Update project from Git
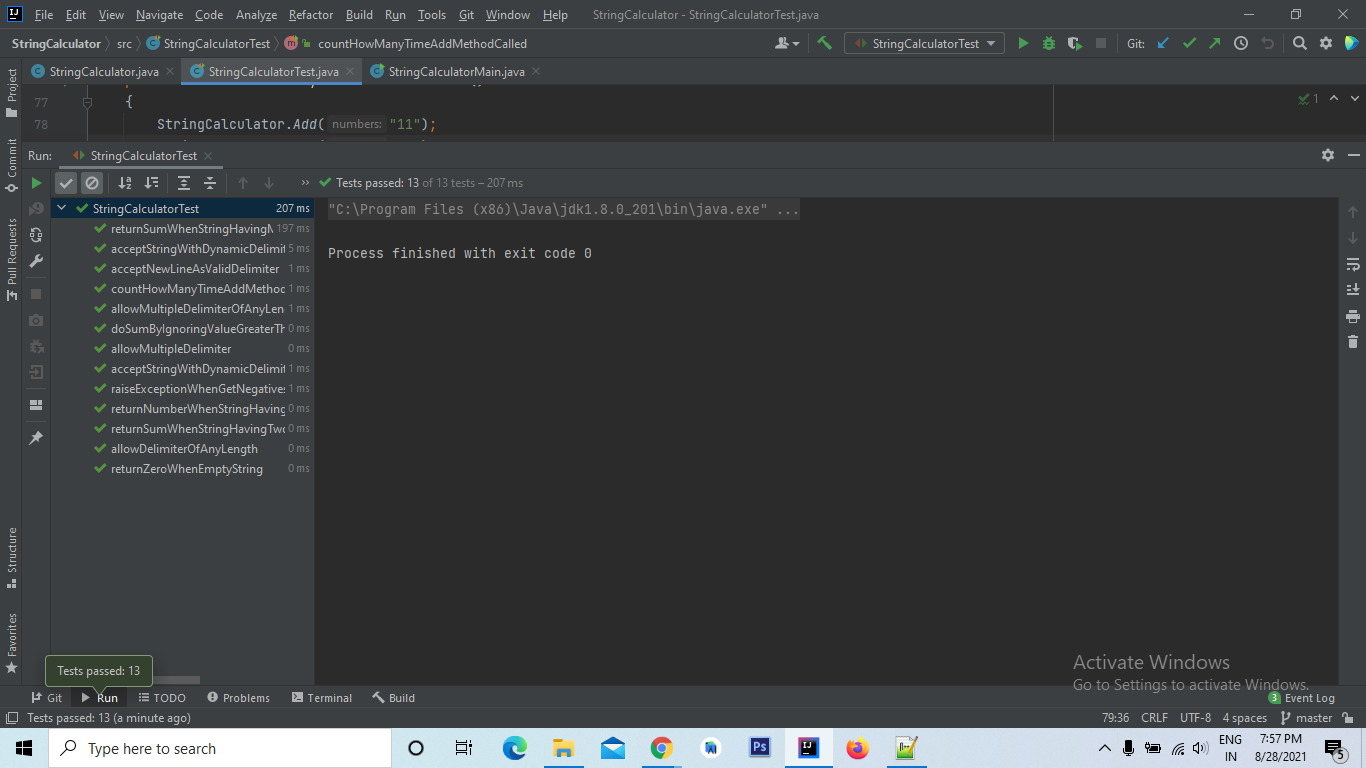Image resolution: width=1366 pixels, height=768 pixels. point(1162,43)
